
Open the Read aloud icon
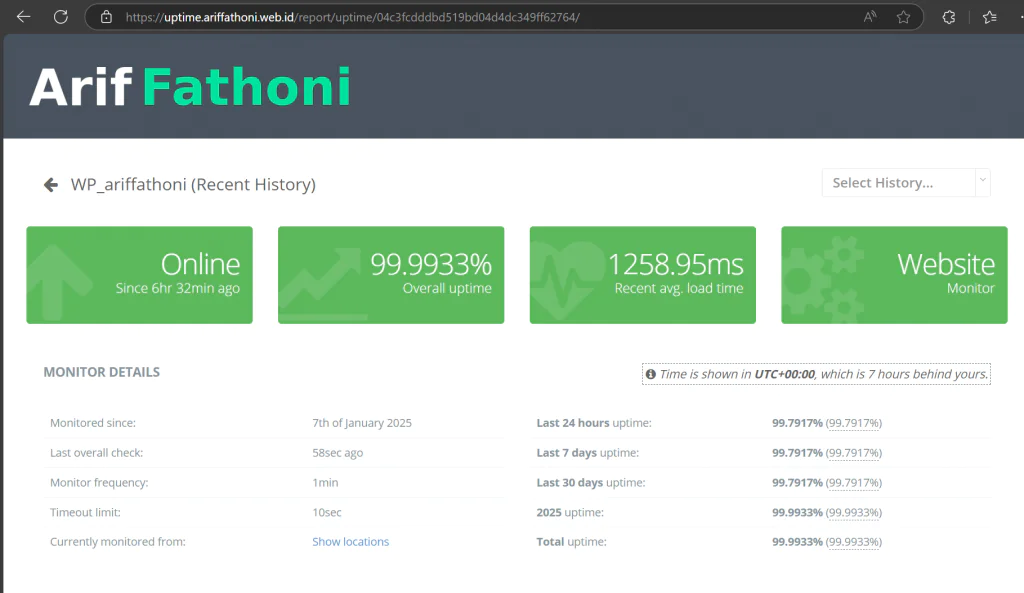869,17
